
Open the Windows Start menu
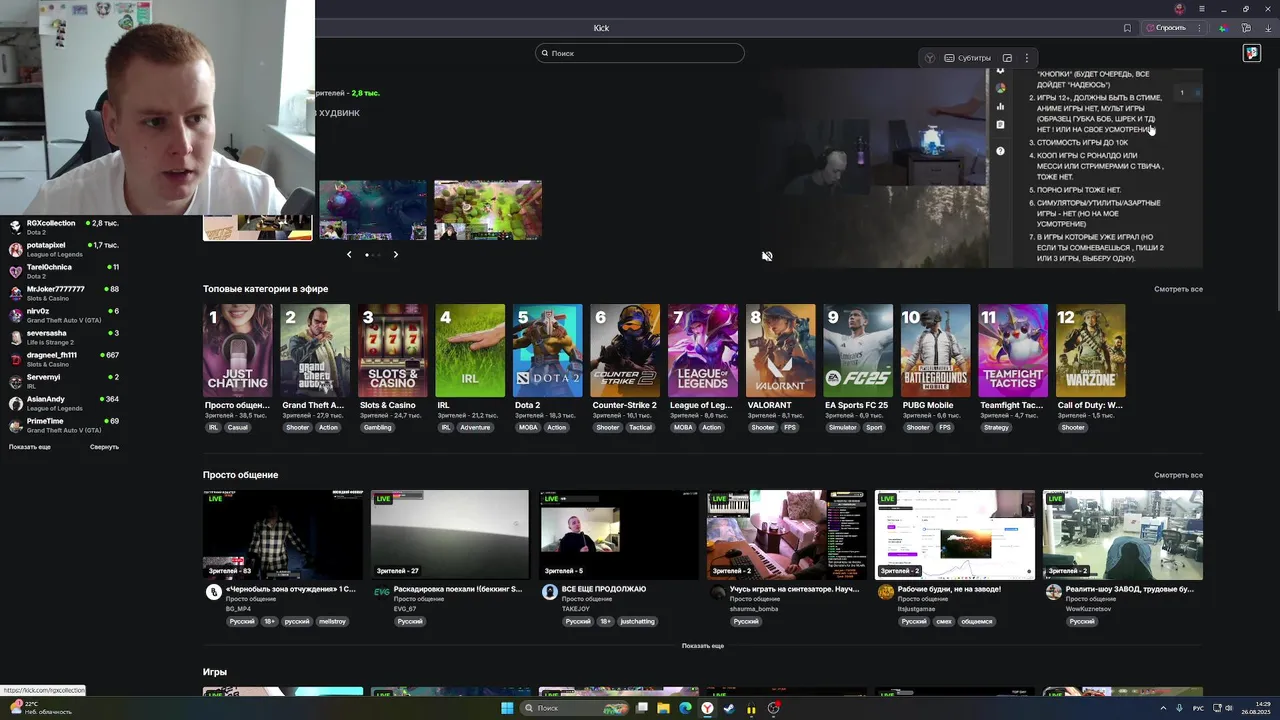point(507,708)
